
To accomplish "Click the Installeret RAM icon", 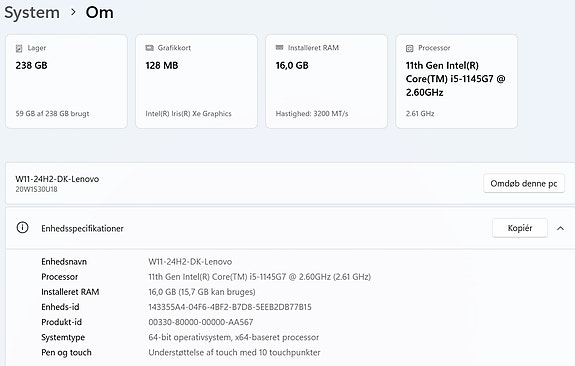I will click(279, 47).
